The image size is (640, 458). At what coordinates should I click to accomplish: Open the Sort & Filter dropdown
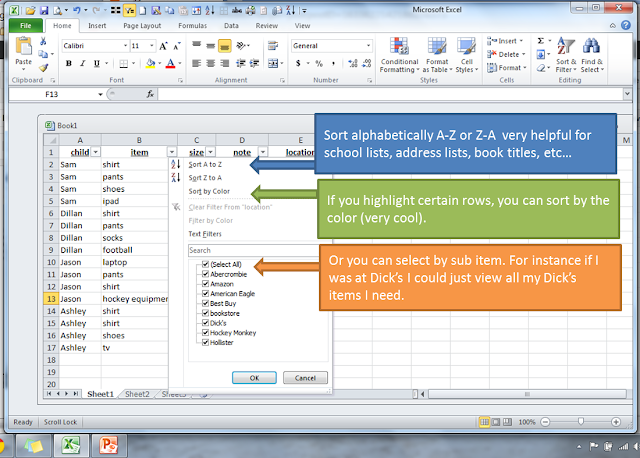(566, 55)
